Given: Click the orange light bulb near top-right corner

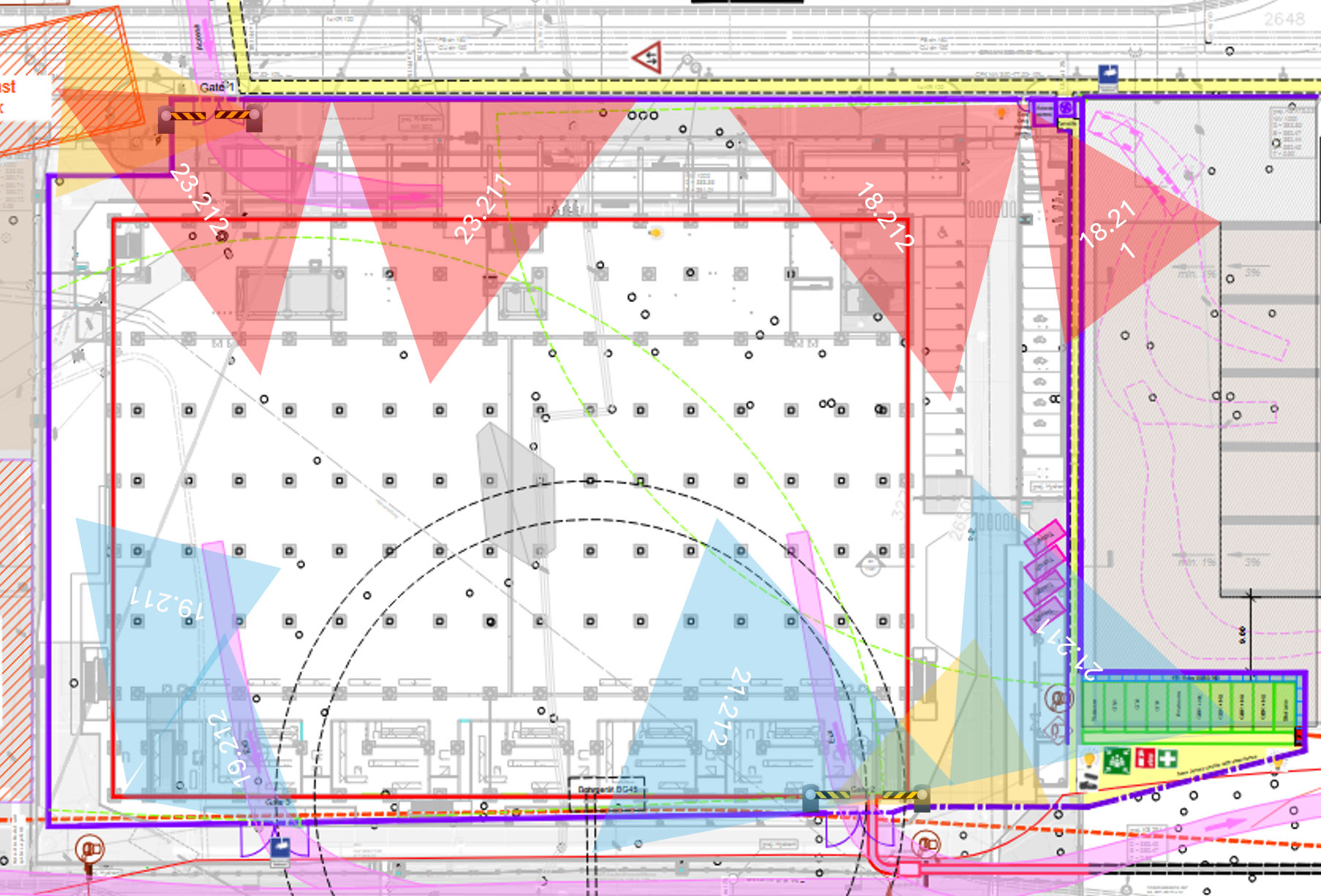Looking at the screenshot, I should tap(1001, 113).
